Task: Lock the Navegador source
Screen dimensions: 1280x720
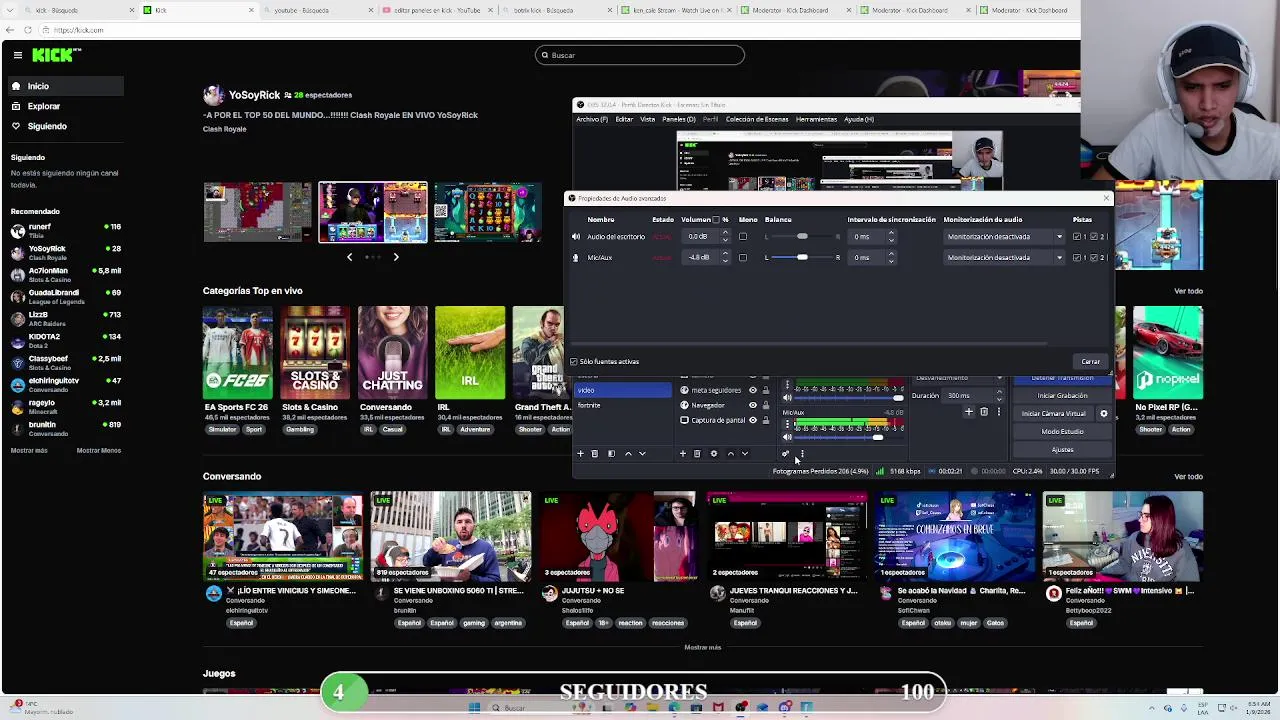Action: coord(766,405)
